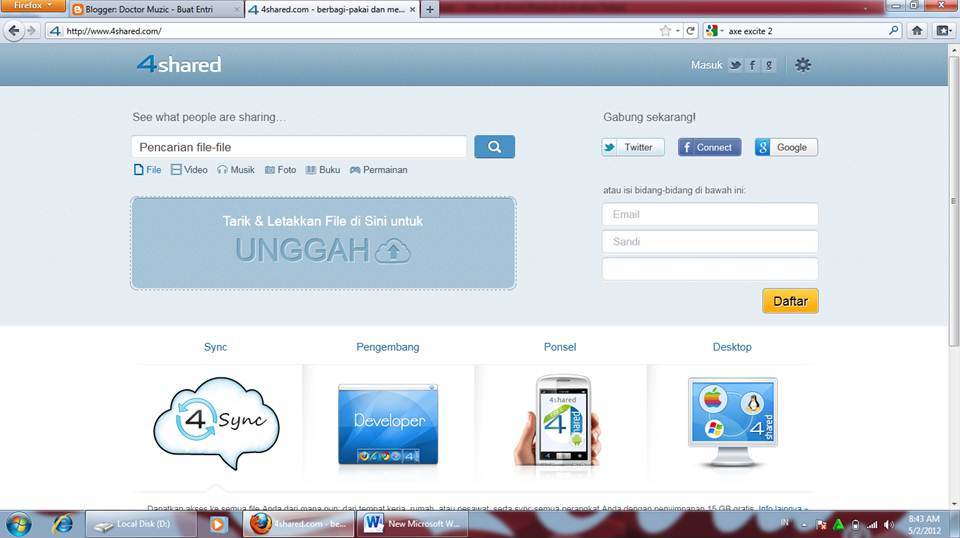Open Local Disk (D:) taskbar item
960x538 pixels.
(x=141, y=525)
